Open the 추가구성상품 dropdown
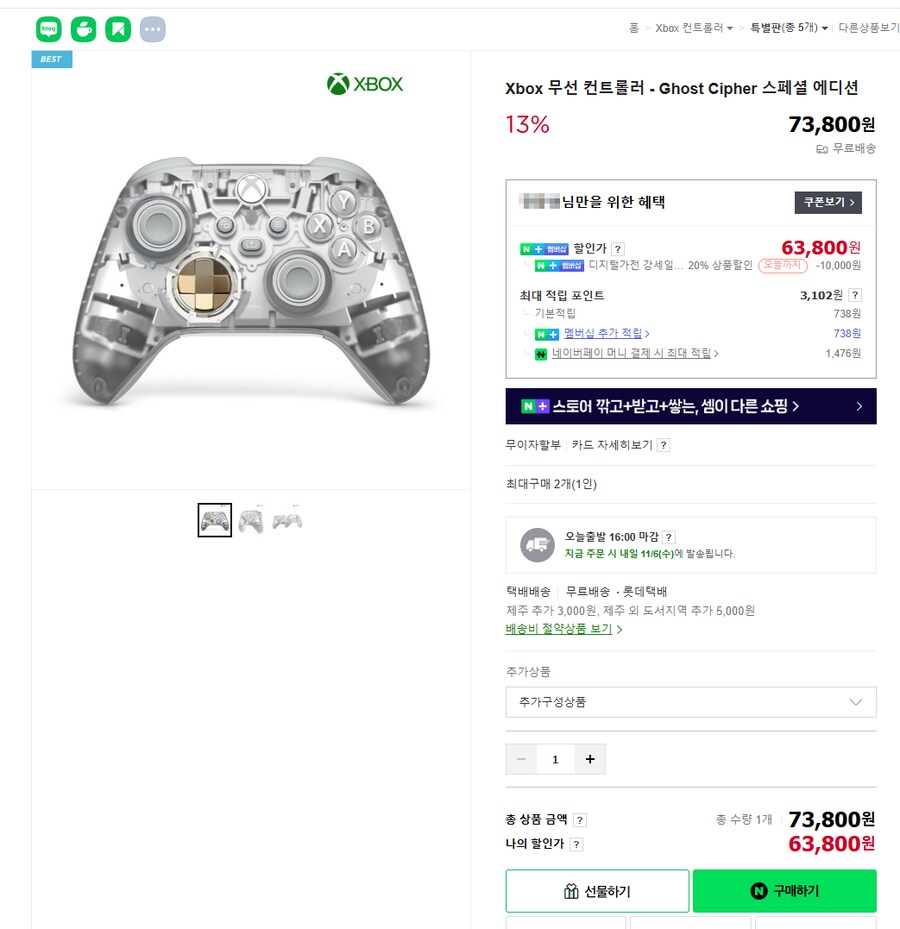This screenshot has height=929, width=900. pos(690,702)
